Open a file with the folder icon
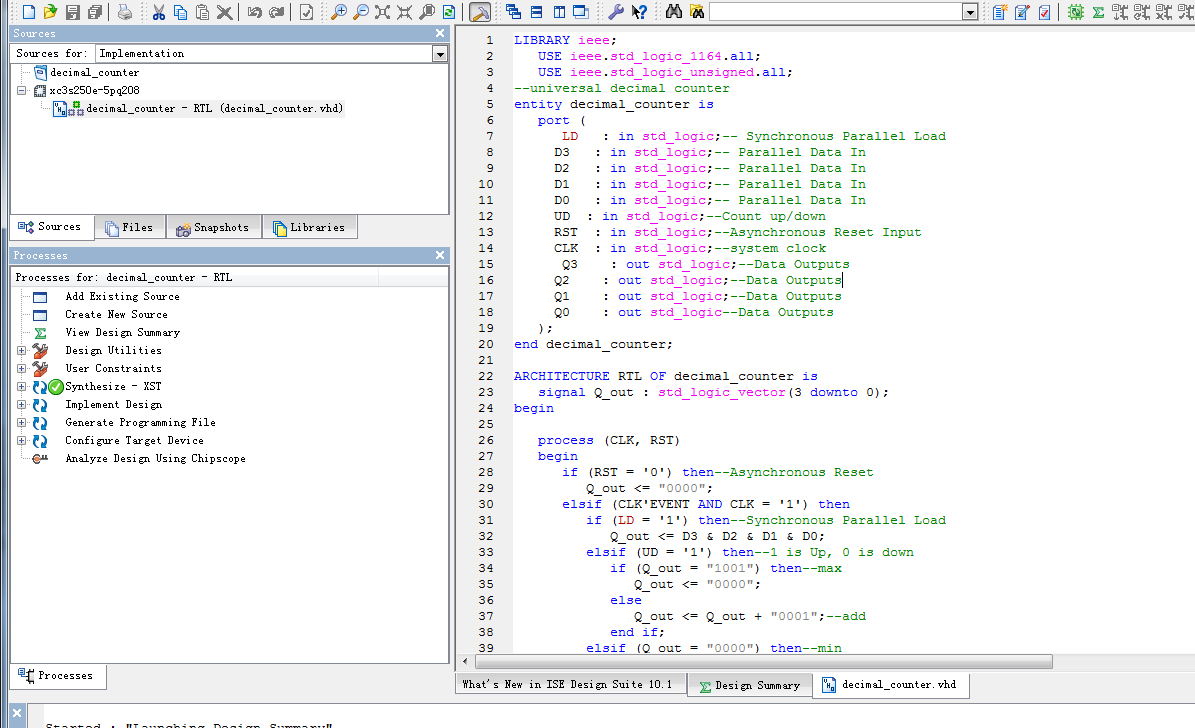The image size is (1195, 728). click(50, 12)
